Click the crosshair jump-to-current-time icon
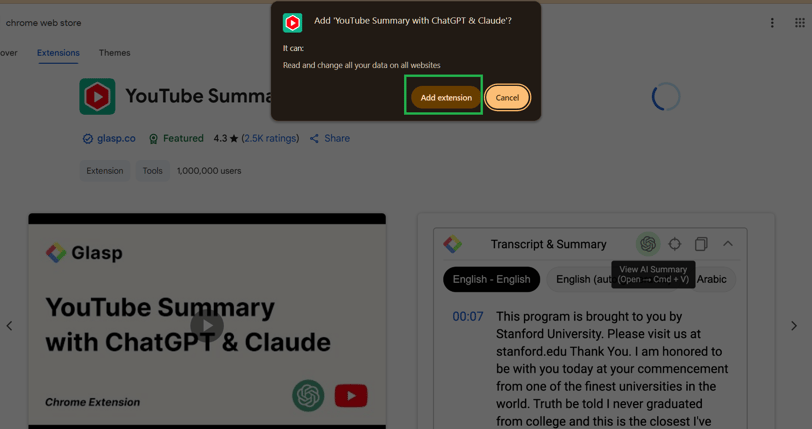The width and height of the screenshot is (812, 429). [675, 244]
